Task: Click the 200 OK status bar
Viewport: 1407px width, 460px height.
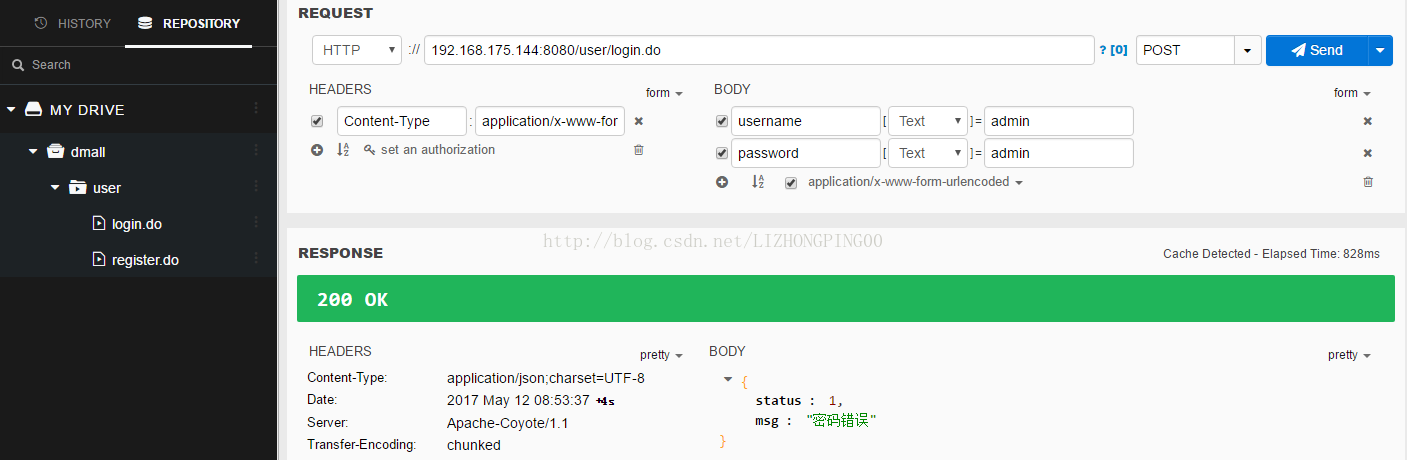Action: point(846,299)
